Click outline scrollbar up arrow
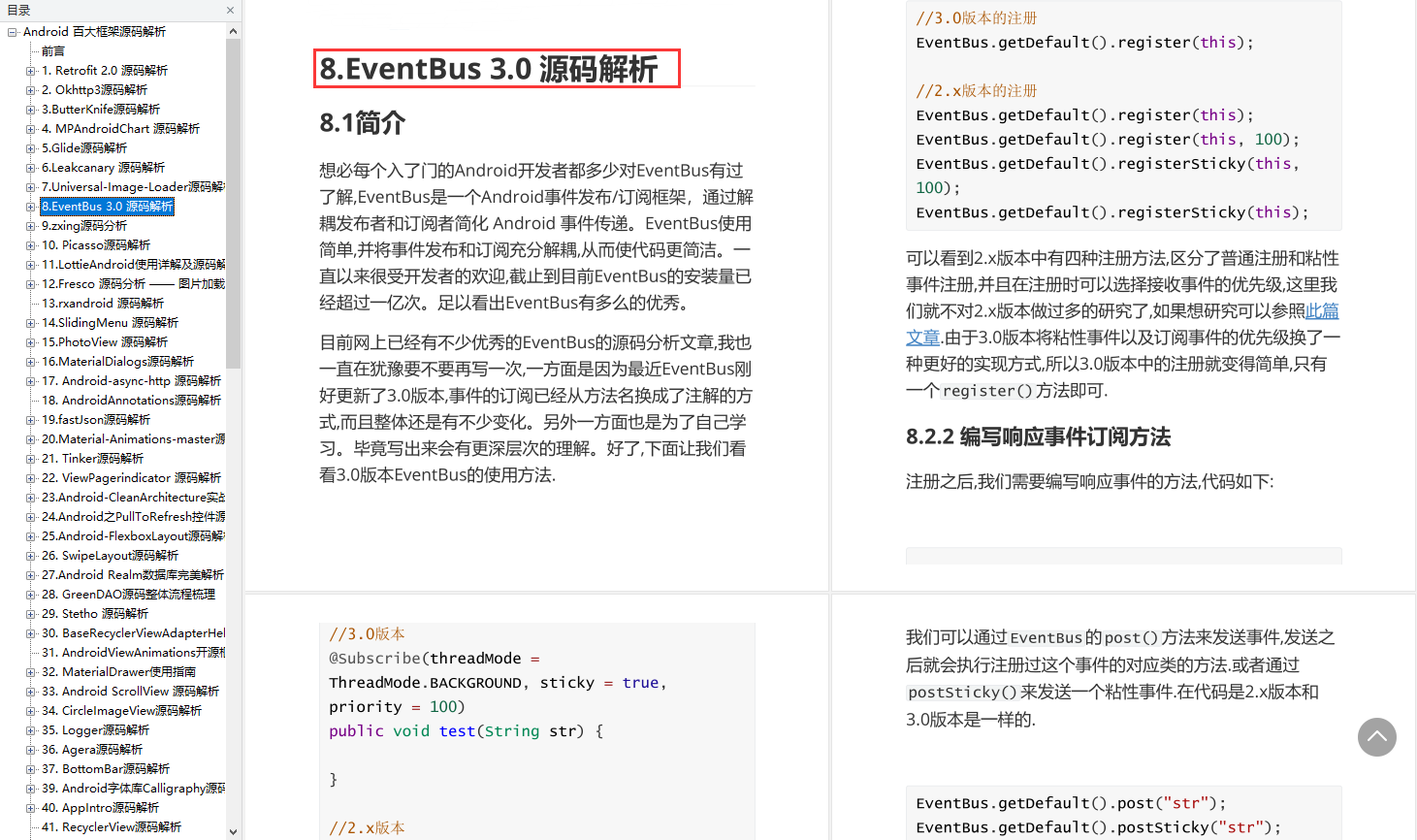Image resolution: width=1417 pixels, height=840 pixels. pyautogui.click(x=233, y=31)
